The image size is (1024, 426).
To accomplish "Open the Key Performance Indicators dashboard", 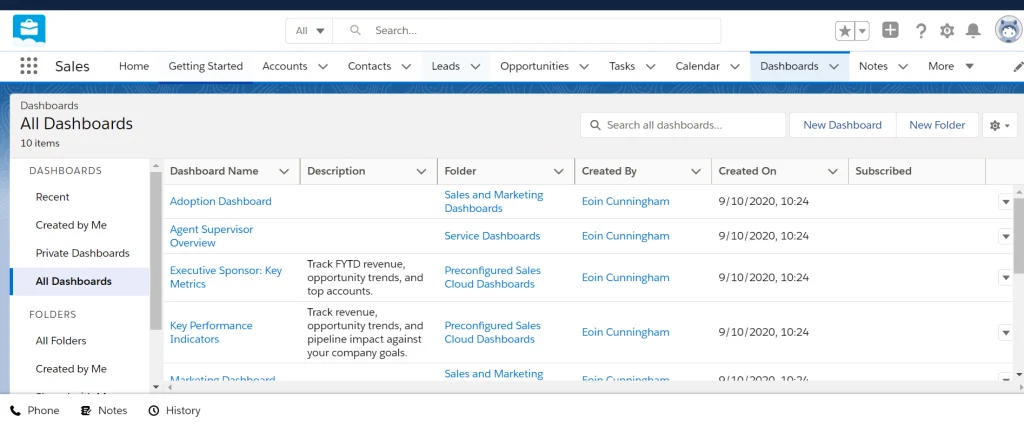I will 211,332.
